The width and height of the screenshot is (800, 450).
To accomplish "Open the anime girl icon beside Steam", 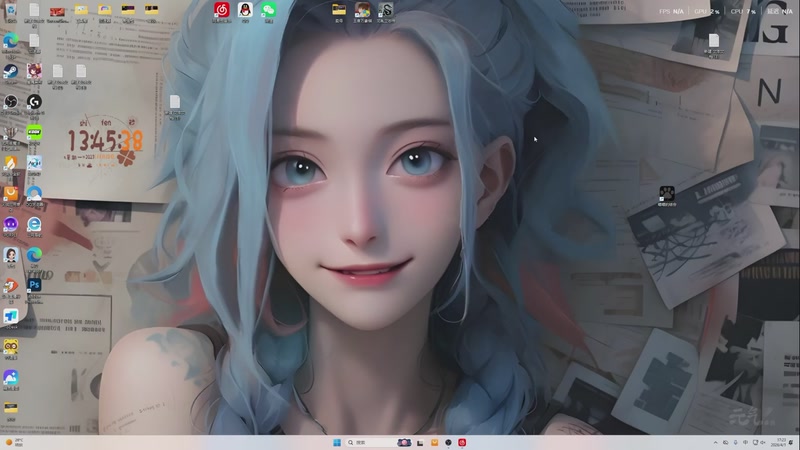I will [34, 71].
